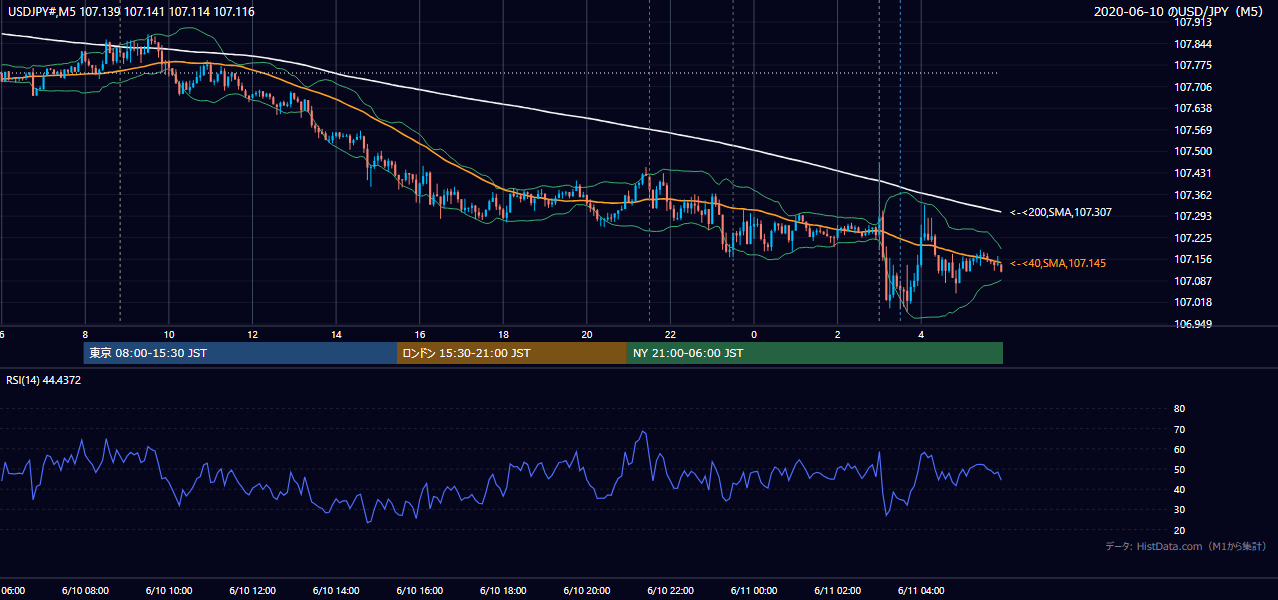Click the RSI(14) 44.4372 indicator label
Screen dimensions: 1278x600
tap(44, 380)
